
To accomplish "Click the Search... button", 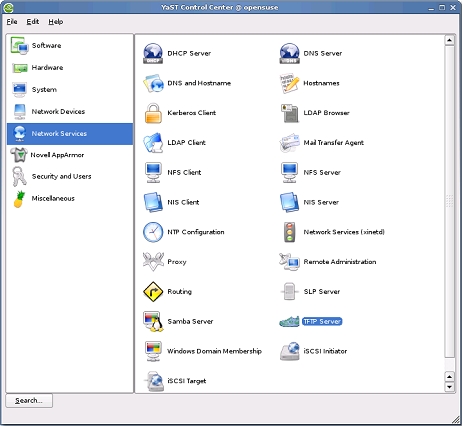I will coord(29,401).
